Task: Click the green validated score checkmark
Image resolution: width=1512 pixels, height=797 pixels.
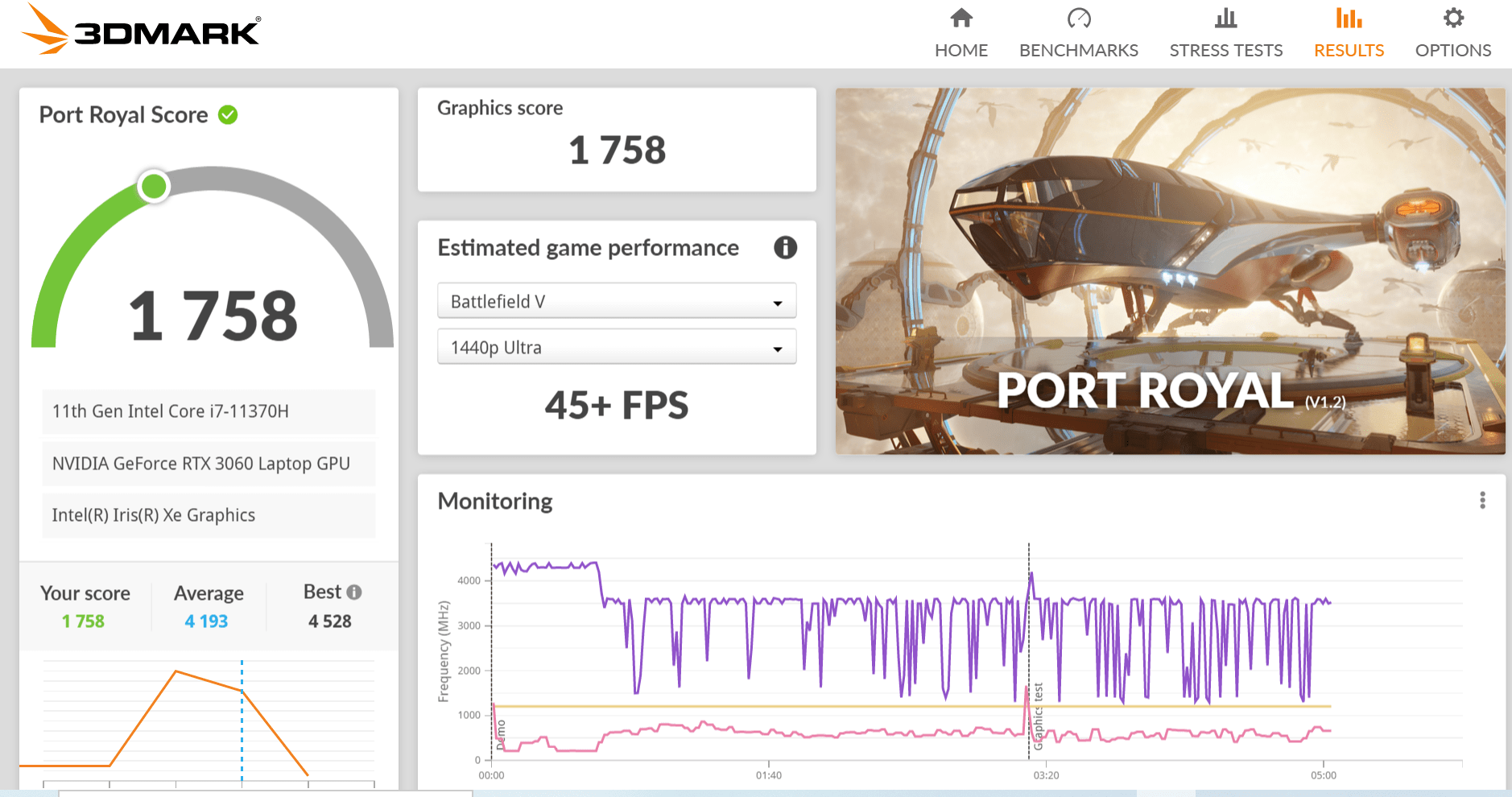Action: tap(228, 115)
